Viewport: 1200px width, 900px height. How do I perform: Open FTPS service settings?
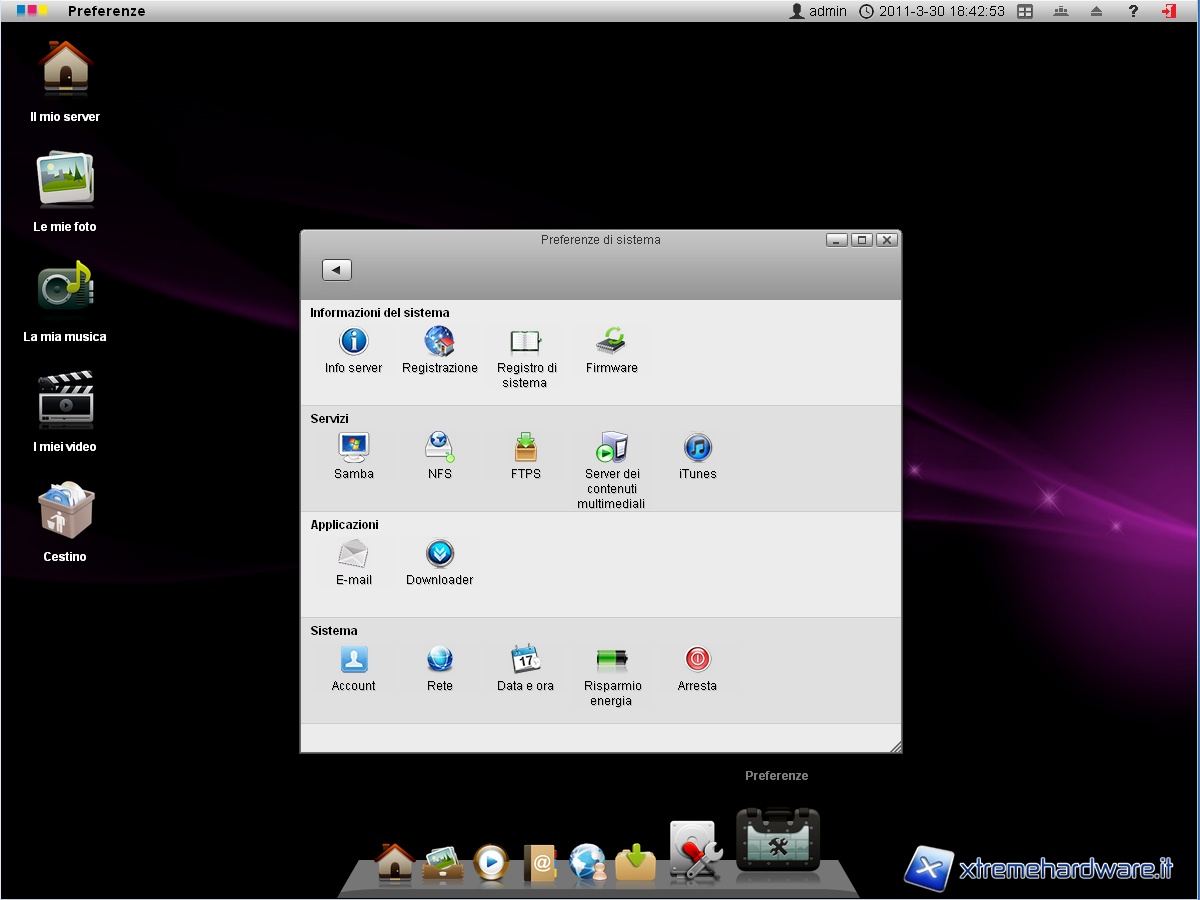[x=525, y=449]
